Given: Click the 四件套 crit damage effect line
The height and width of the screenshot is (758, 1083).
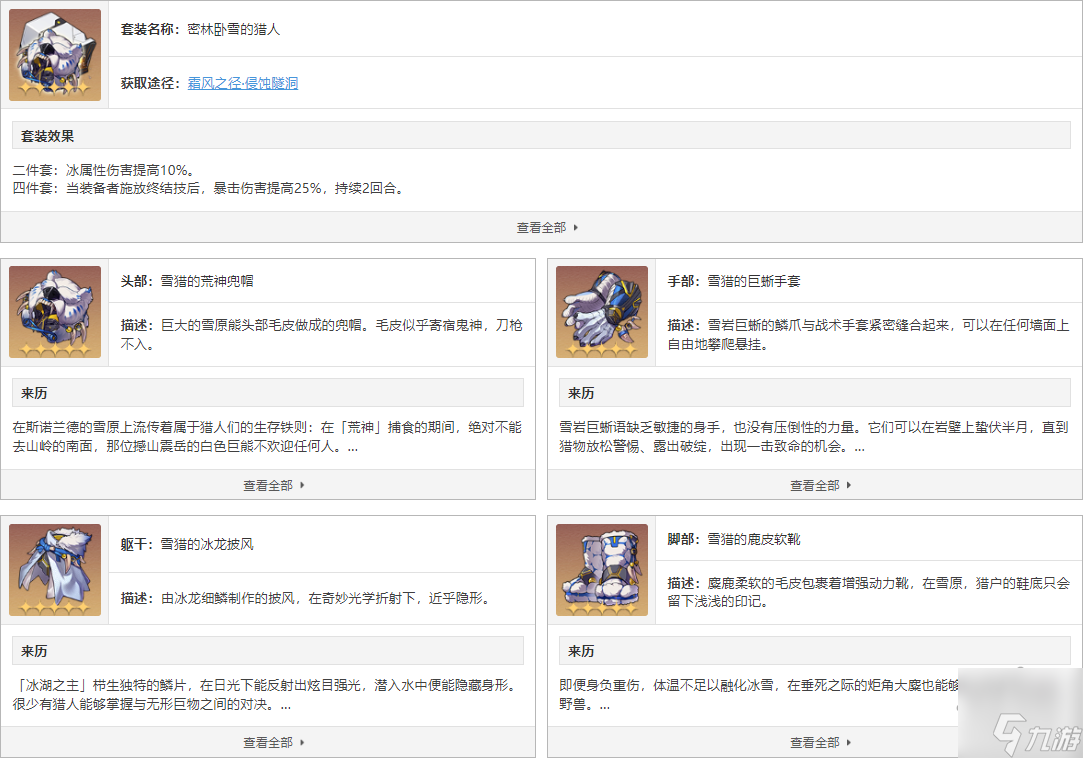Looking at the screenshot, I should (x=208, y=188).
